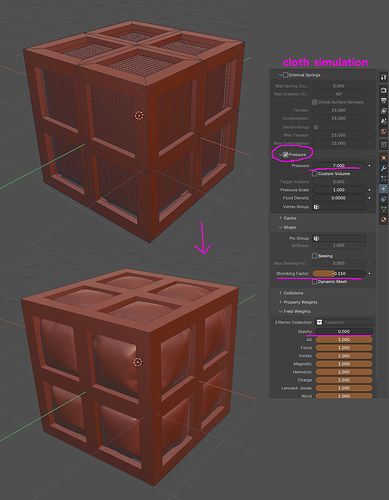Open the Tool properties tab
The height and width of the screenshot is (500, 389).
coord(383,77)
